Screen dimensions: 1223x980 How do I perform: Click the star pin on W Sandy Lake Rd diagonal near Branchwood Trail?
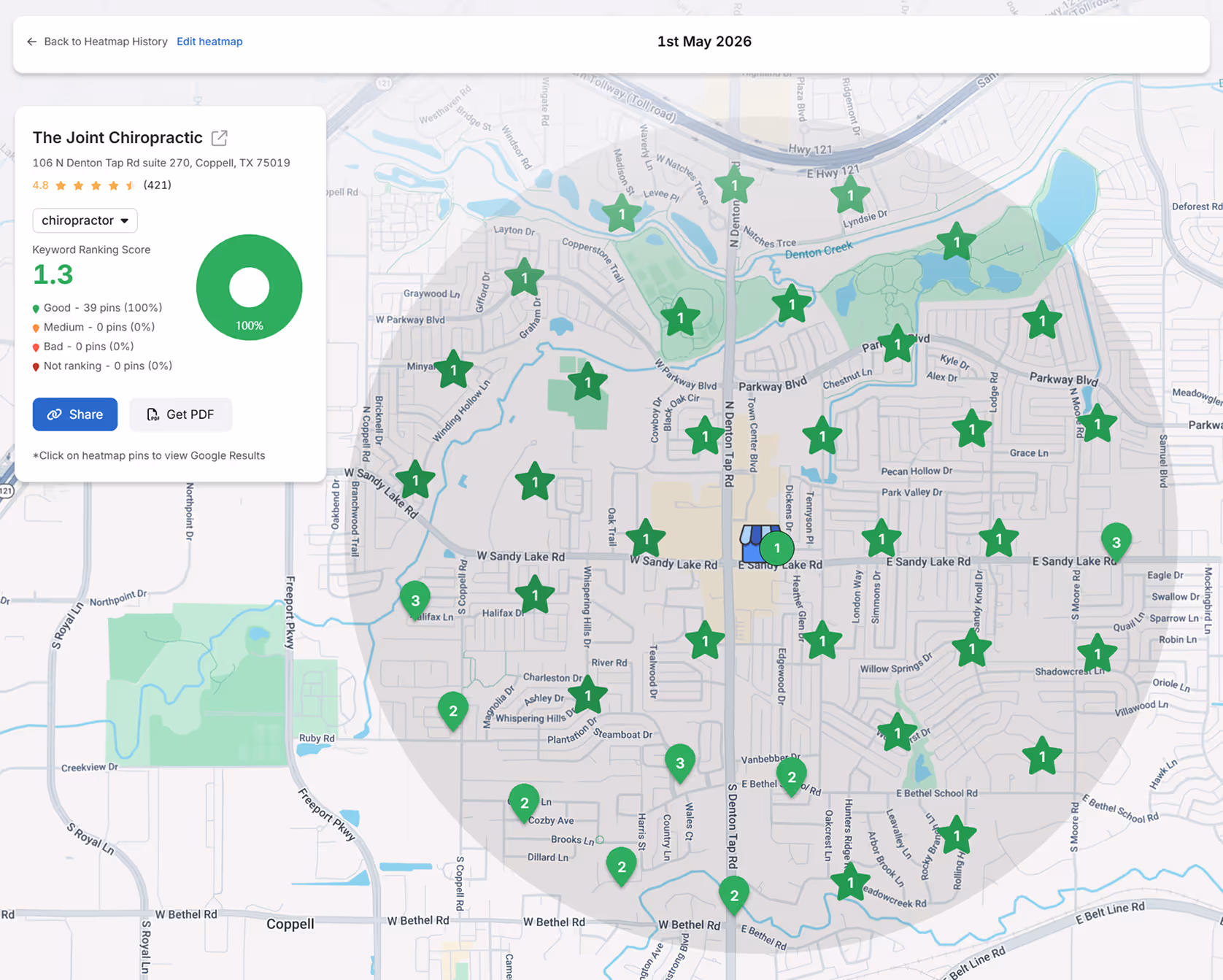[415, 480]
